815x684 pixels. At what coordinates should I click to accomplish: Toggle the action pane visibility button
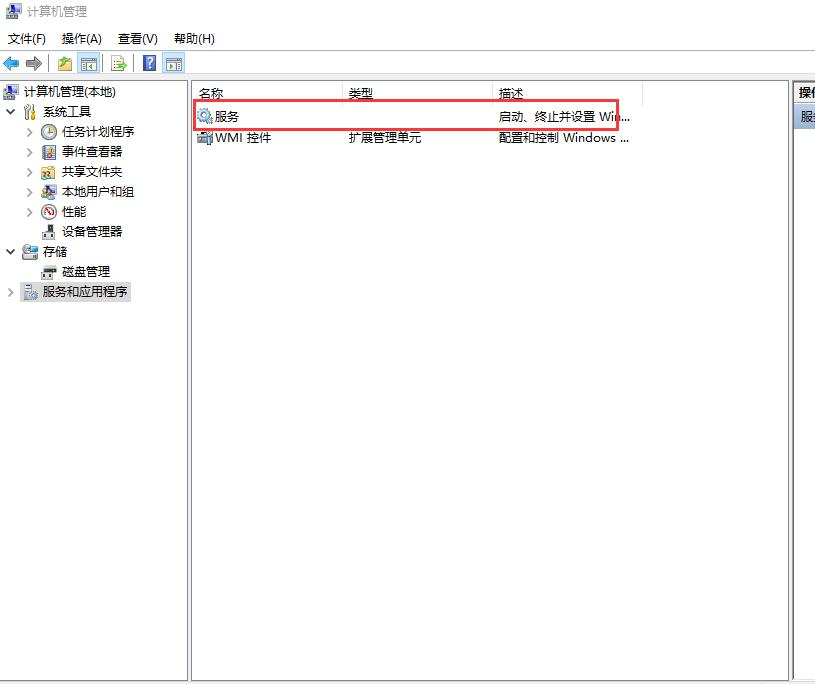tap(172, 62)
